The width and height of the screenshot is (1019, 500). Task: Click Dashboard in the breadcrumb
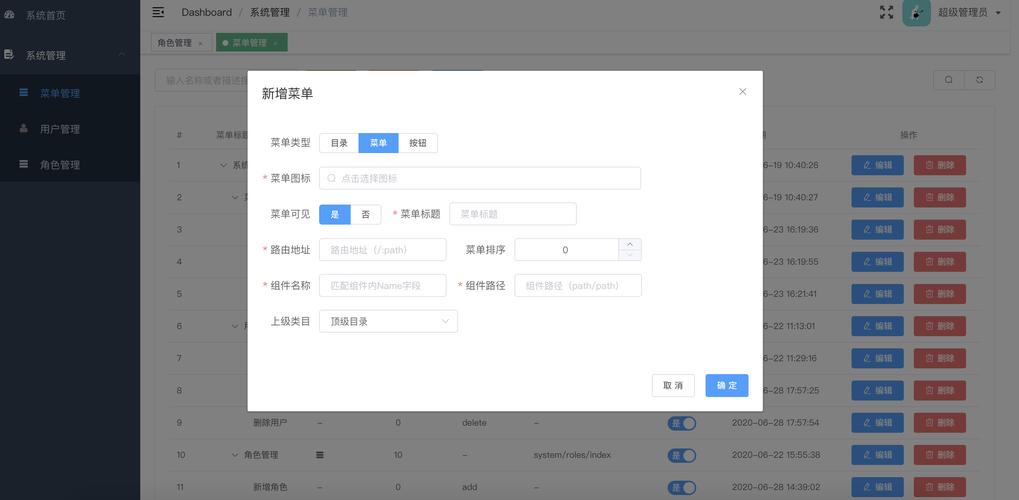207,12
